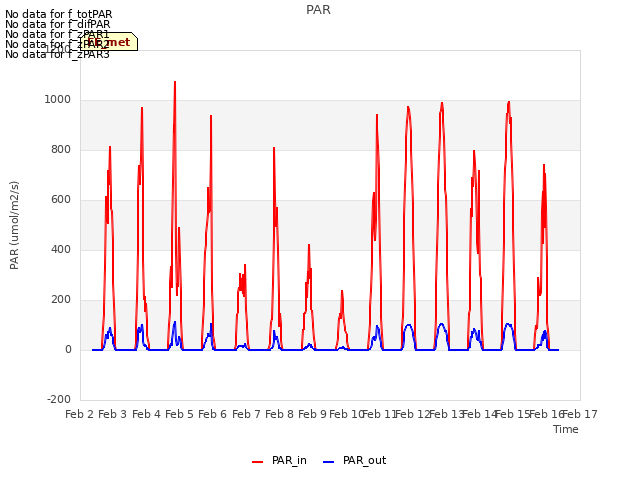
Task: Click the blue PAR_out legend swatch
Action: click(x=329, y=462)
